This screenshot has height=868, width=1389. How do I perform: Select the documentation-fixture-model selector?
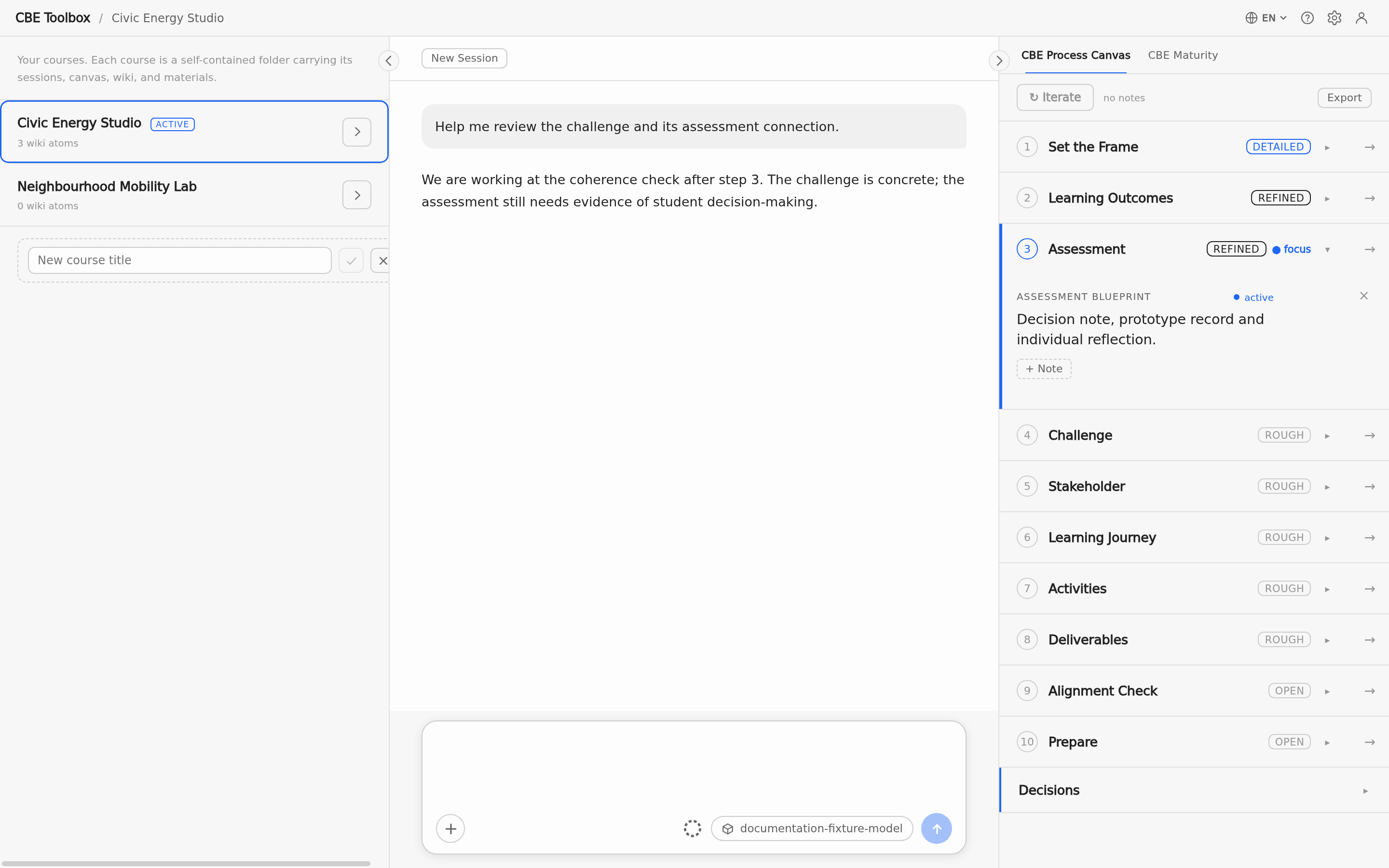[x=812, y=828]
